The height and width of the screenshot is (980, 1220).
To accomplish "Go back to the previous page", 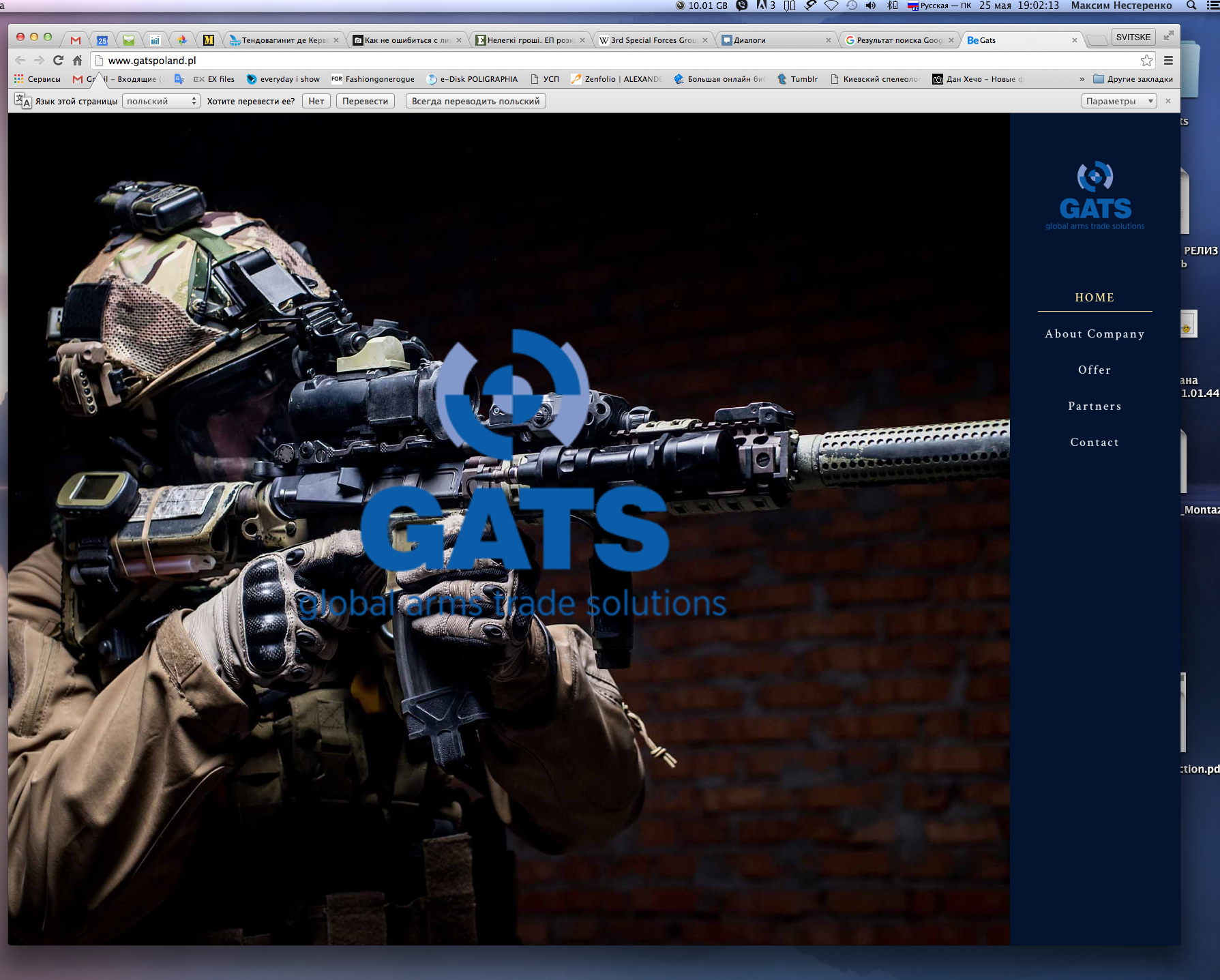I will 20,60.
